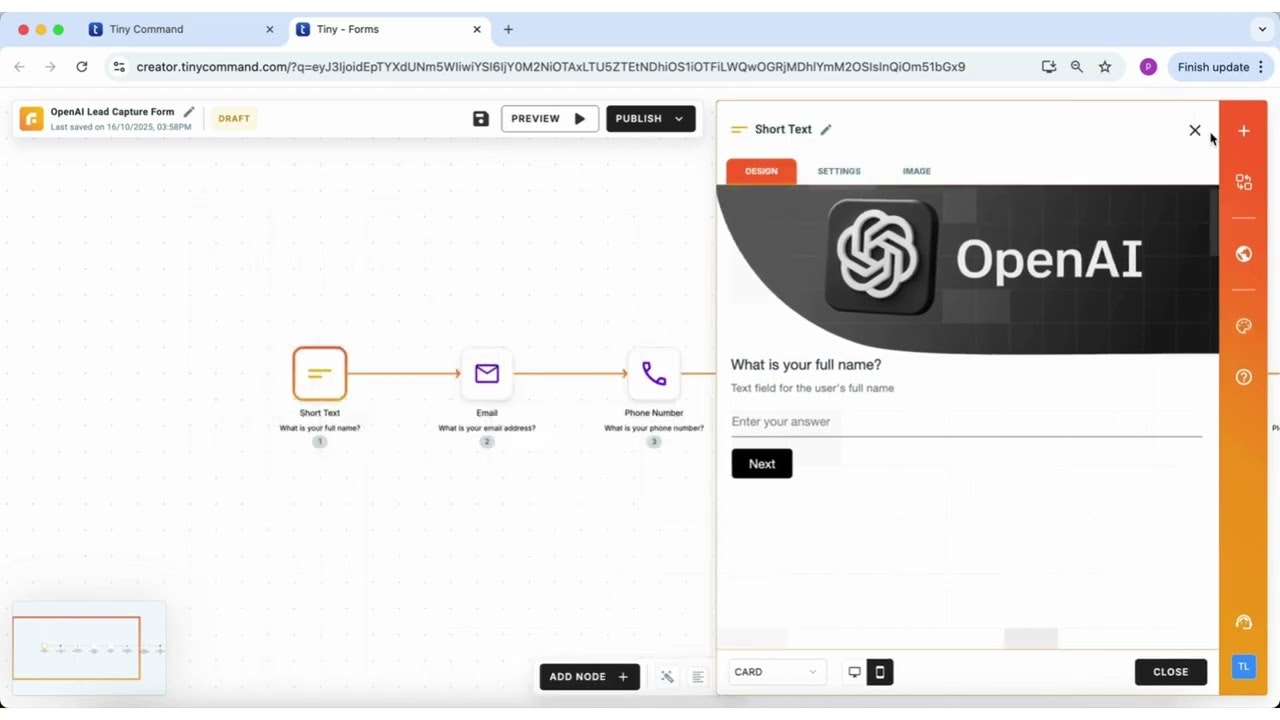The height and width of the screenshot is (720, 1280).
Task: Open the theme palette icon in sidebar
Action: click(x=1244, y=326)
